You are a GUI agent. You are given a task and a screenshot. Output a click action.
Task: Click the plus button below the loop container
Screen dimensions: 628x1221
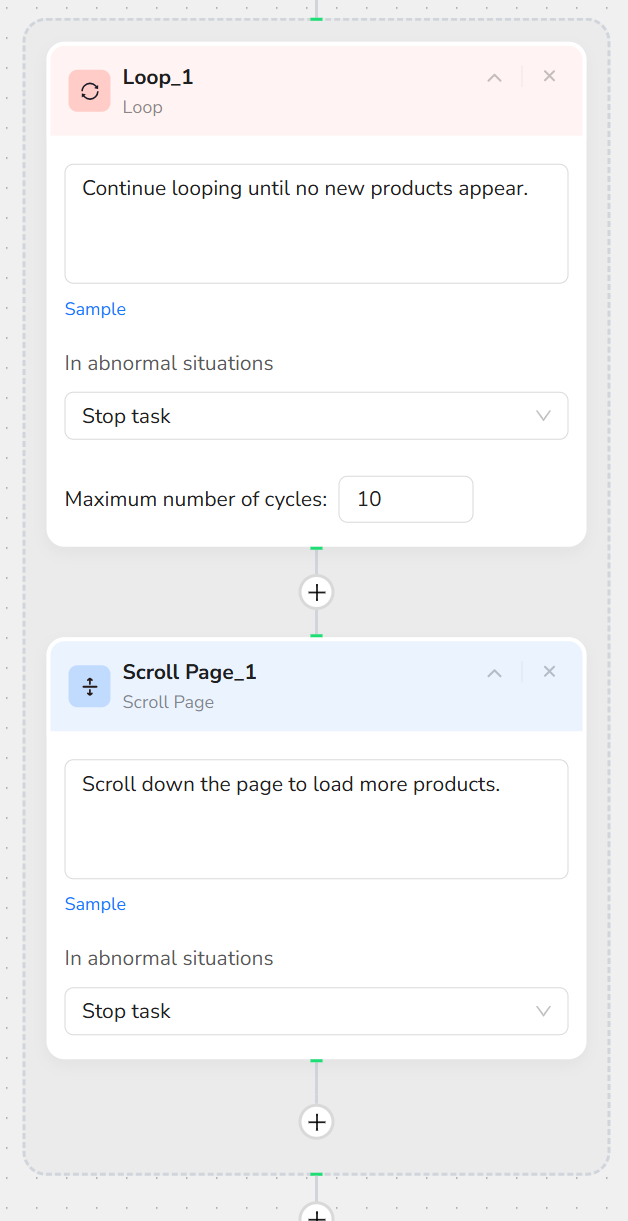[316, 1214]
